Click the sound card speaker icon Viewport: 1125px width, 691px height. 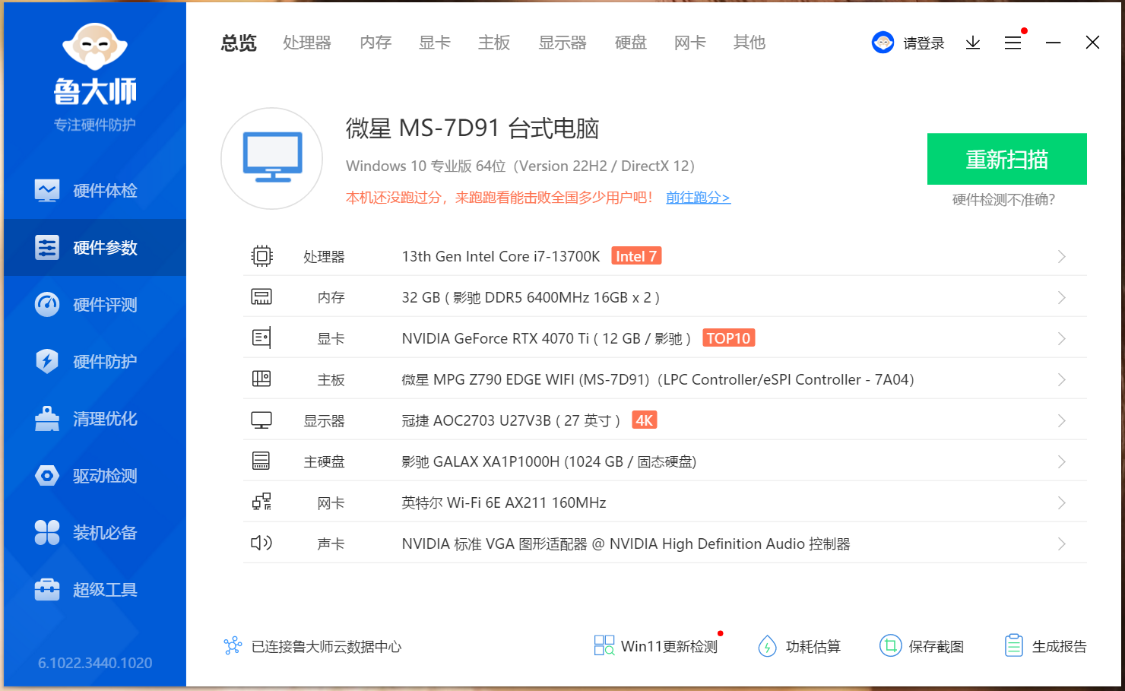pyautogui.click(x=261, y=543)
